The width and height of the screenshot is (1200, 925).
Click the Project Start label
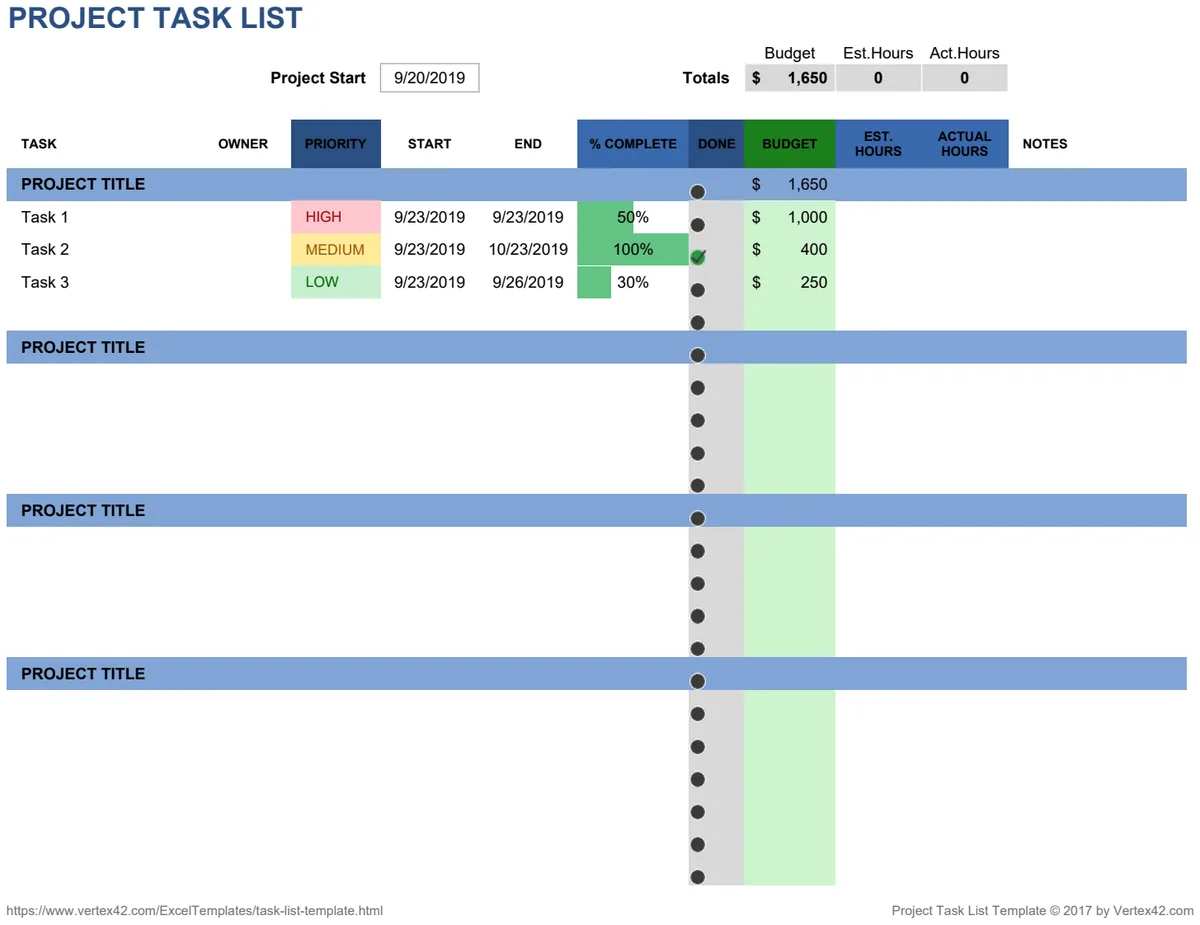tap(318, 78)
